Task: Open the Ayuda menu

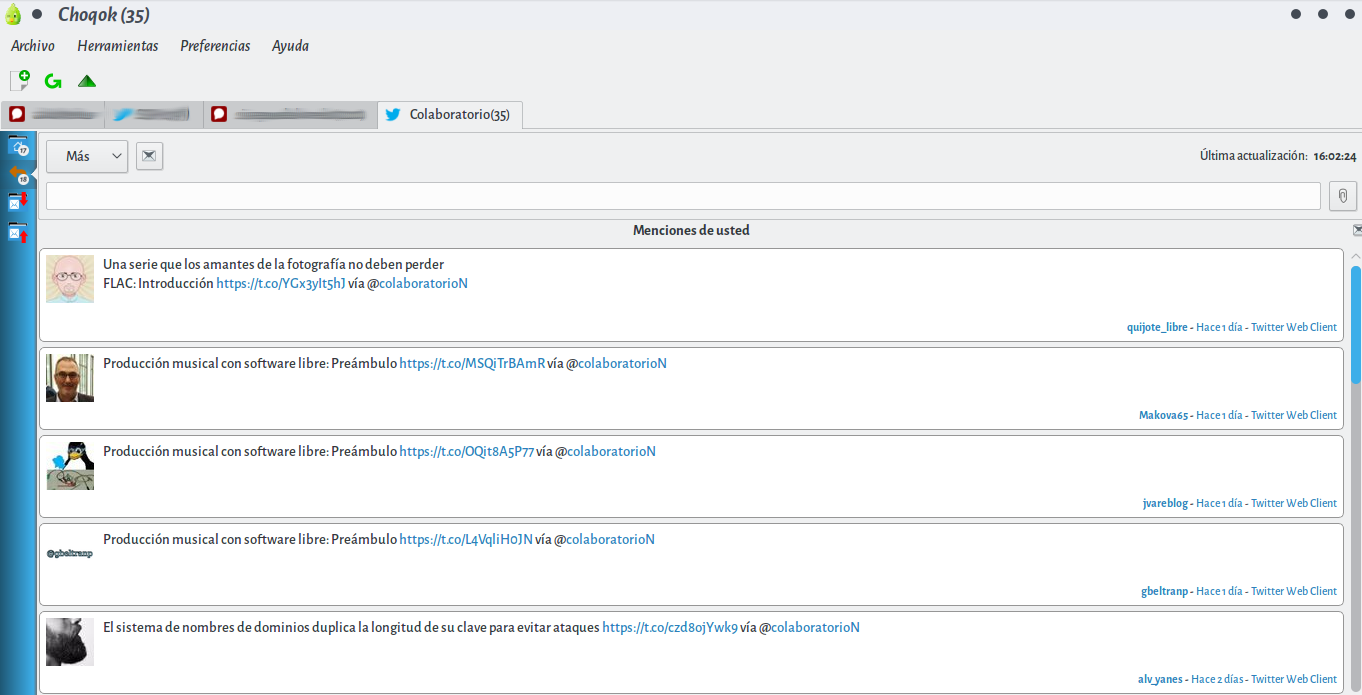Action: tap(290, 46)
